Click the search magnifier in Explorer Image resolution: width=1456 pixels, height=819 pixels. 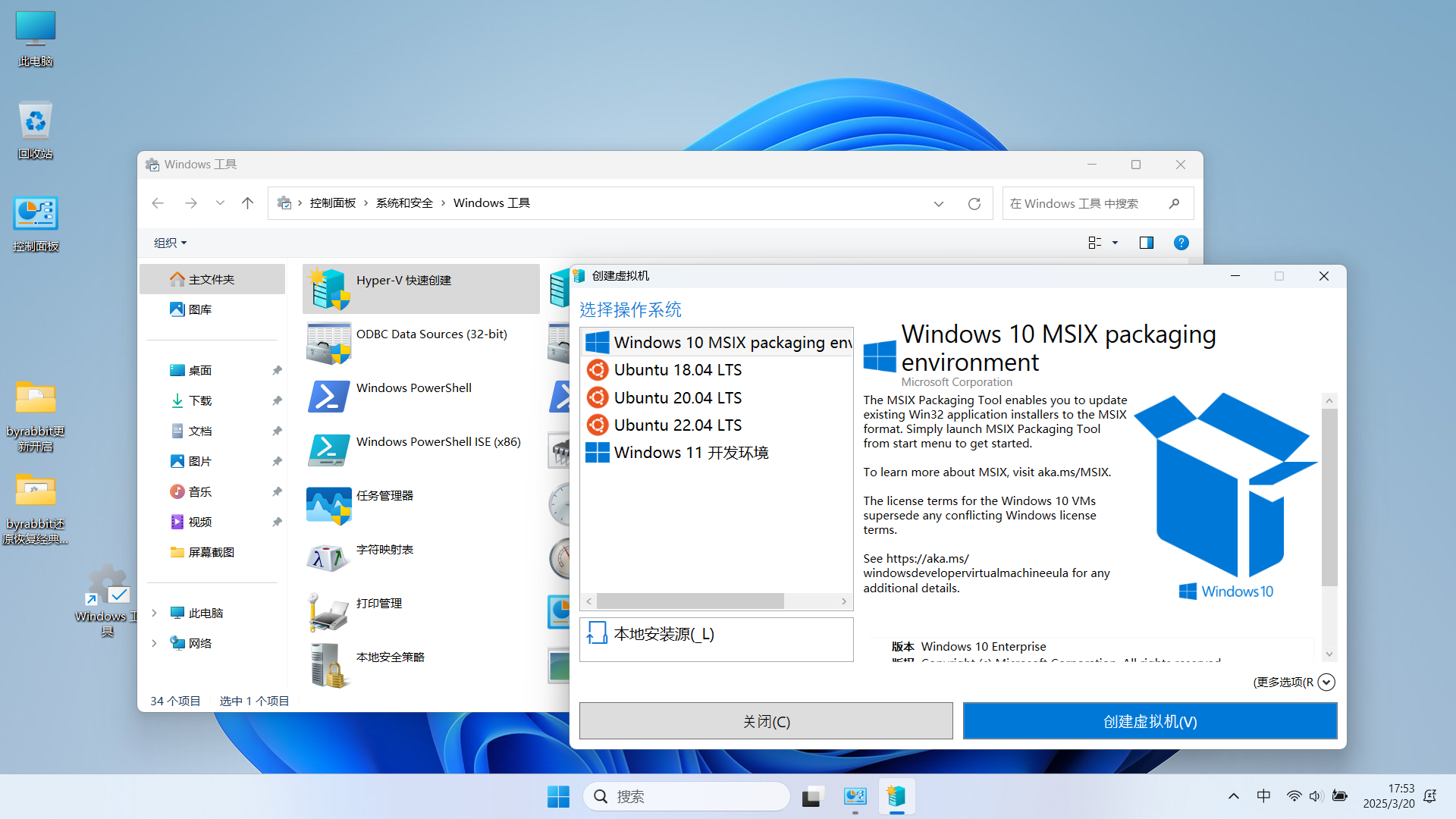tap(1175, 203)
